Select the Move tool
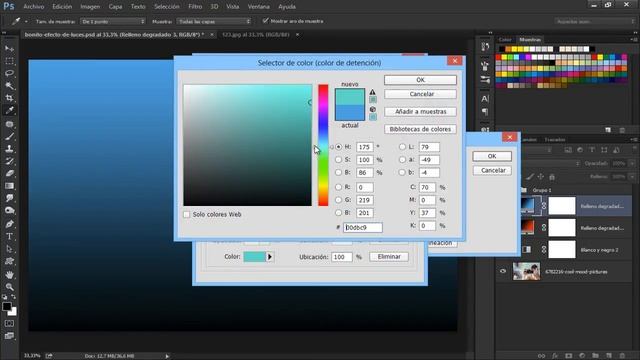Screen dimensions: 640x360 tap(9, 49)
